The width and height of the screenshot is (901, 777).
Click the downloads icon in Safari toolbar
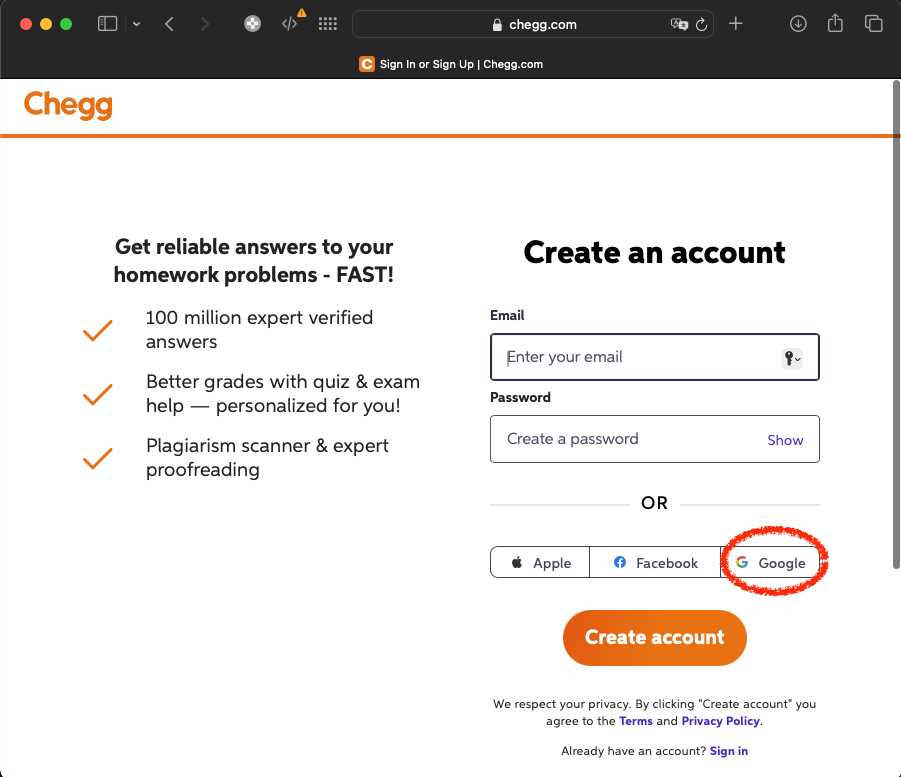click(798, 23)
